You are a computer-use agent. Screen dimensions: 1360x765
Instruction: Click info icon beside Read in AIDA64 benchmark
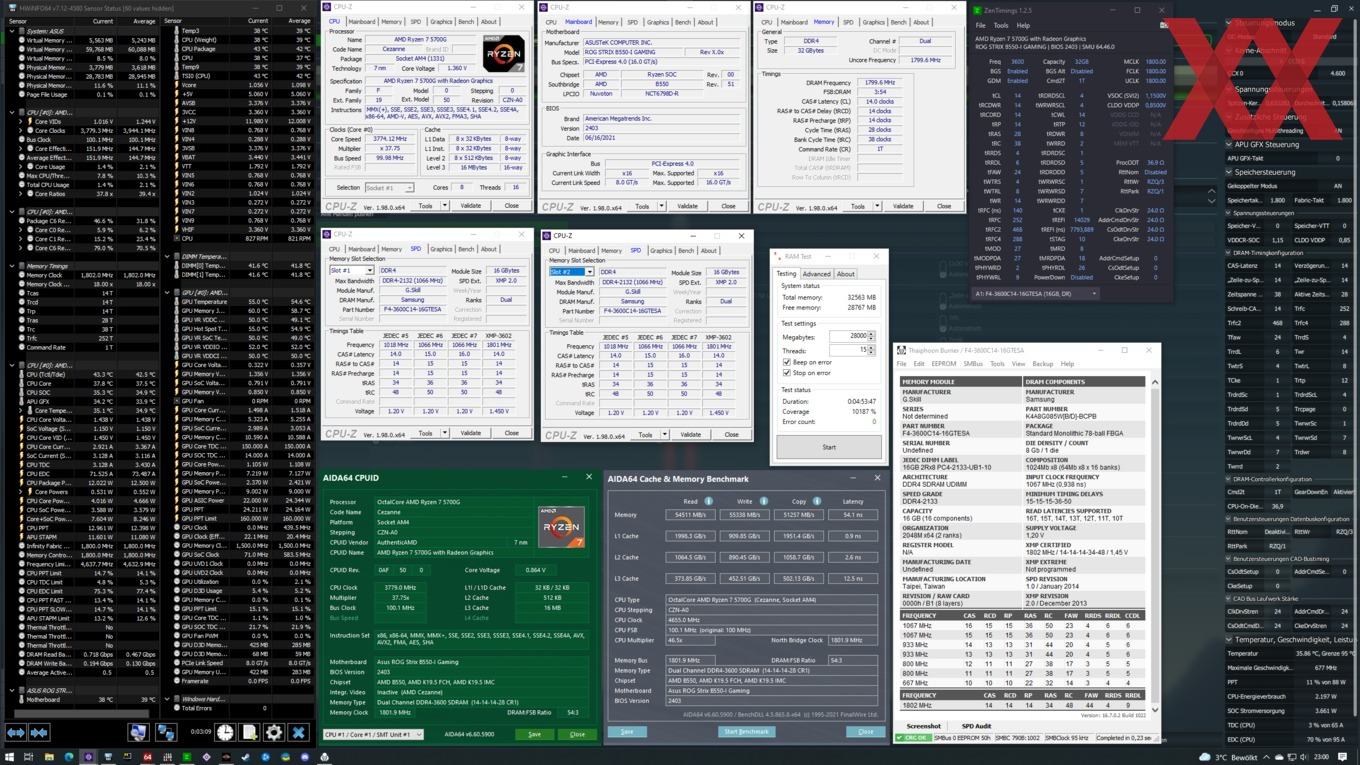(x=708, y=501)
